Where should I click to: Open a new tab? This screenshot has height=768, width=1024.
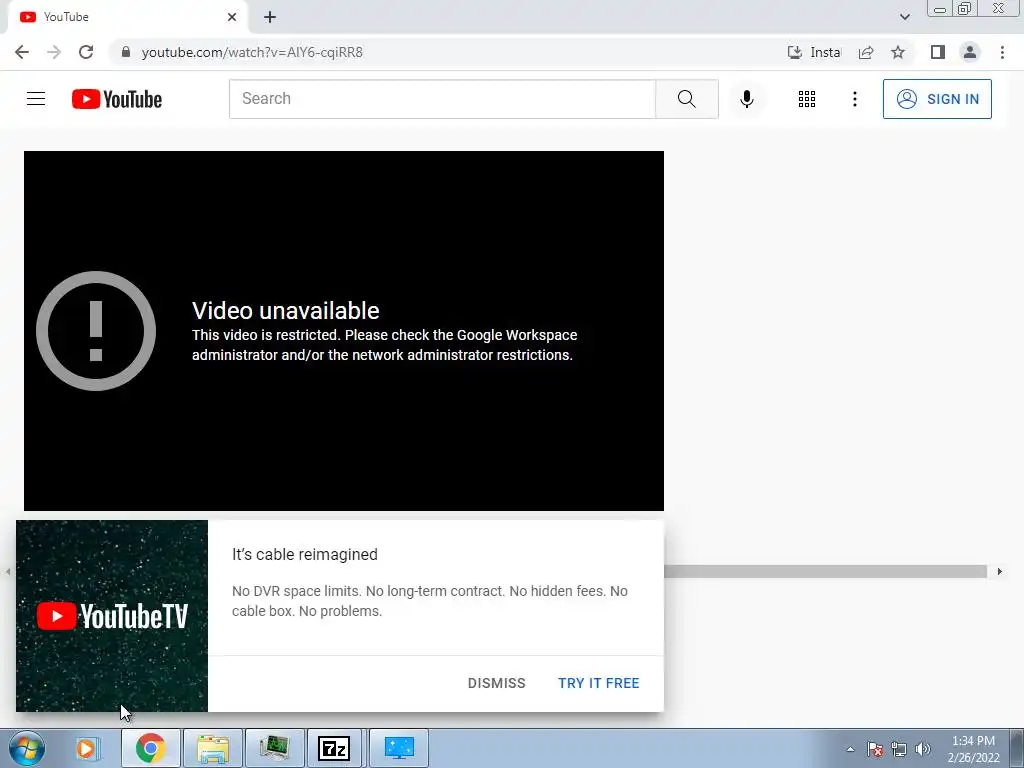click(x=270, y=17)
